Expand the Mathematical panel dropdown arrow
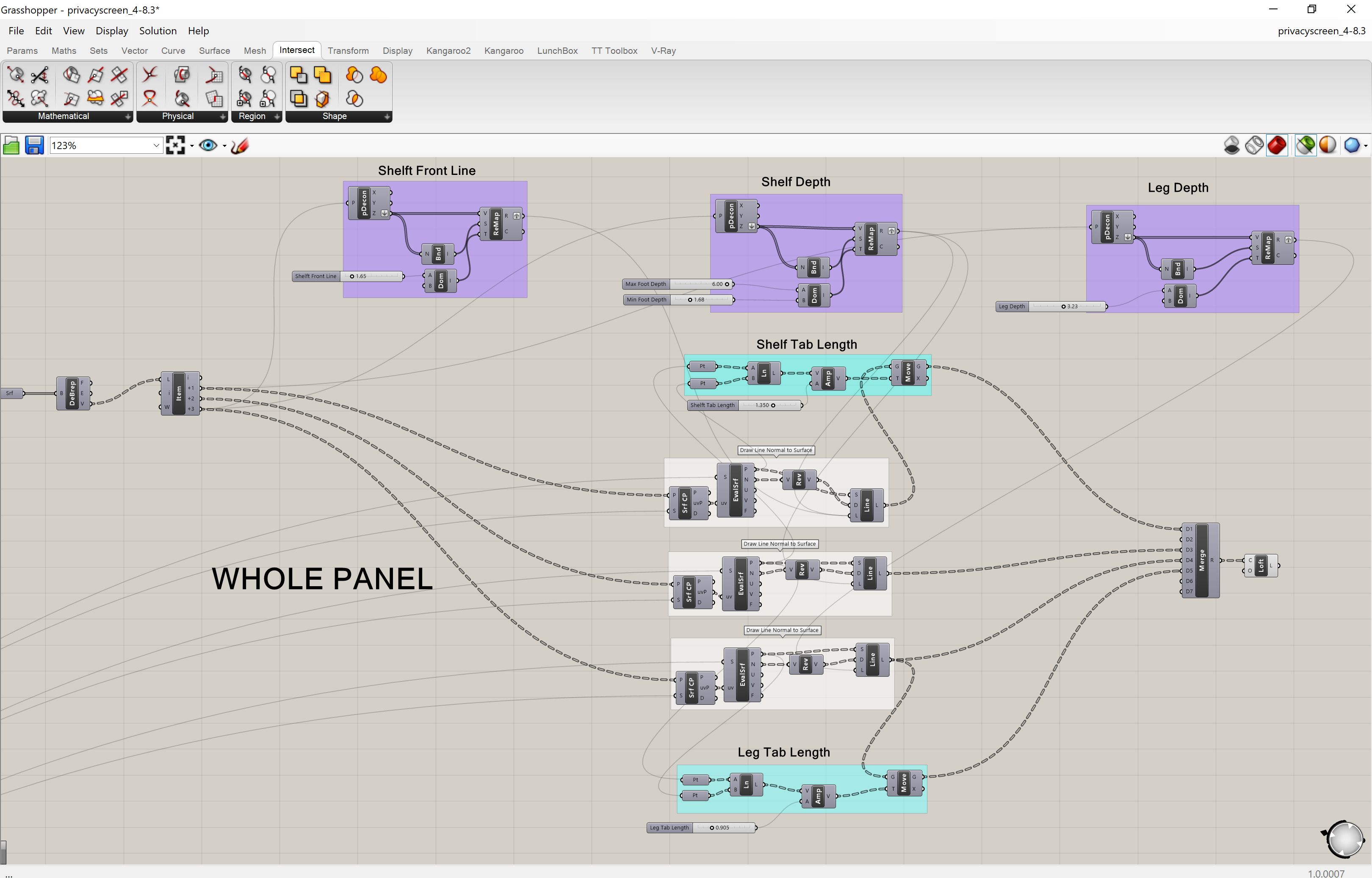 129,117
